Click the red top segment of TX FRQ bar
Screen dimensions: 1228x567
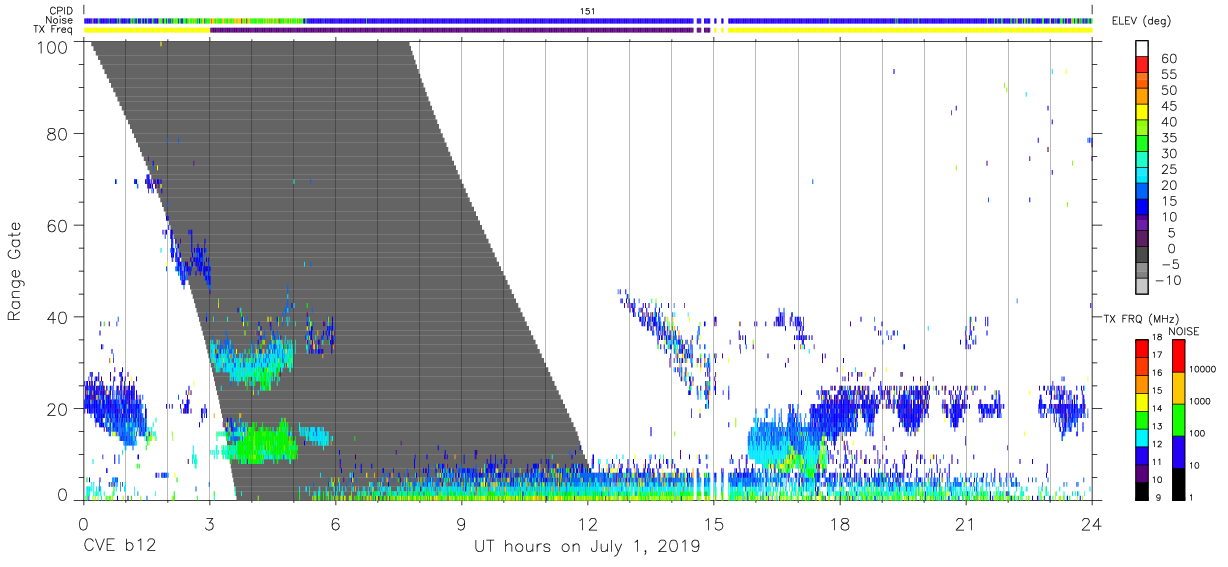1140,348
